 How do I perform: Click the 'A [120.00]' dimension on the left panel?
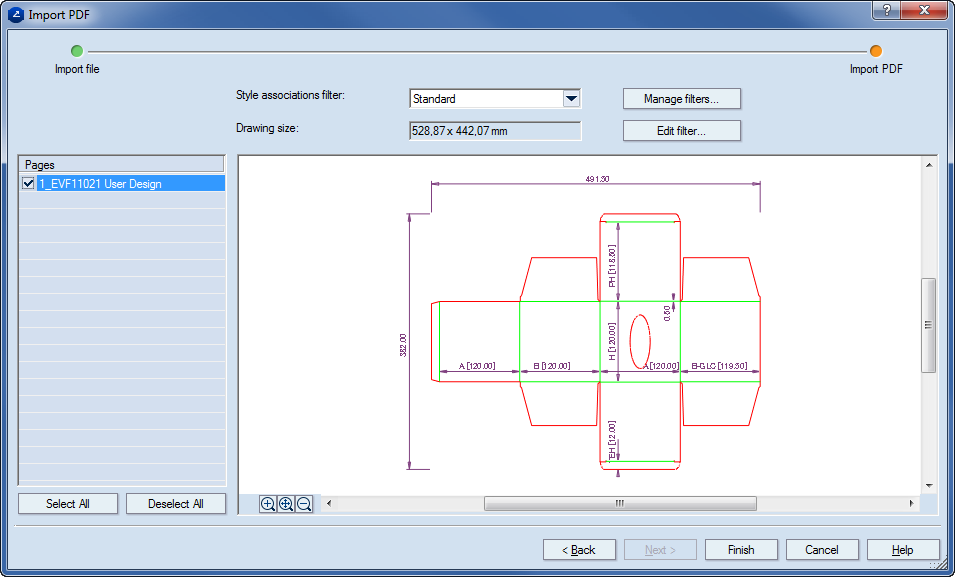(x=477, y=366)
